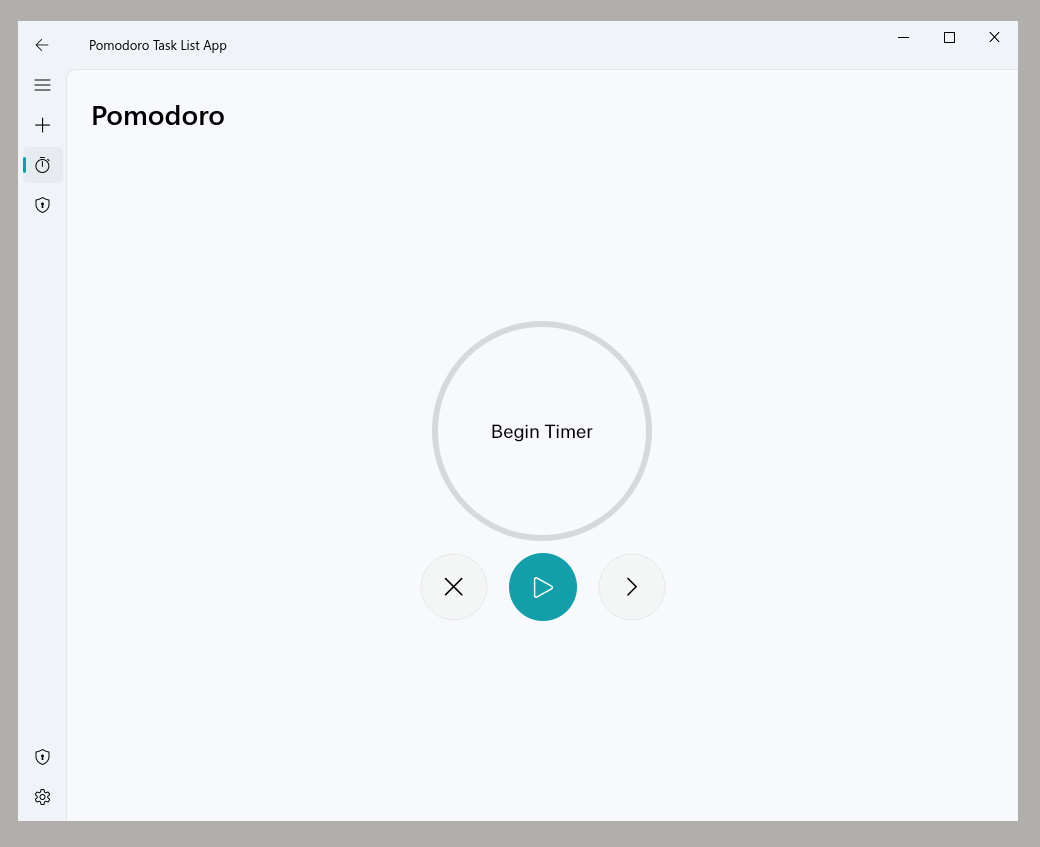Open the Pomodoro timer sidebar page
Viewport: 1040px width, 847px height.
42,165
